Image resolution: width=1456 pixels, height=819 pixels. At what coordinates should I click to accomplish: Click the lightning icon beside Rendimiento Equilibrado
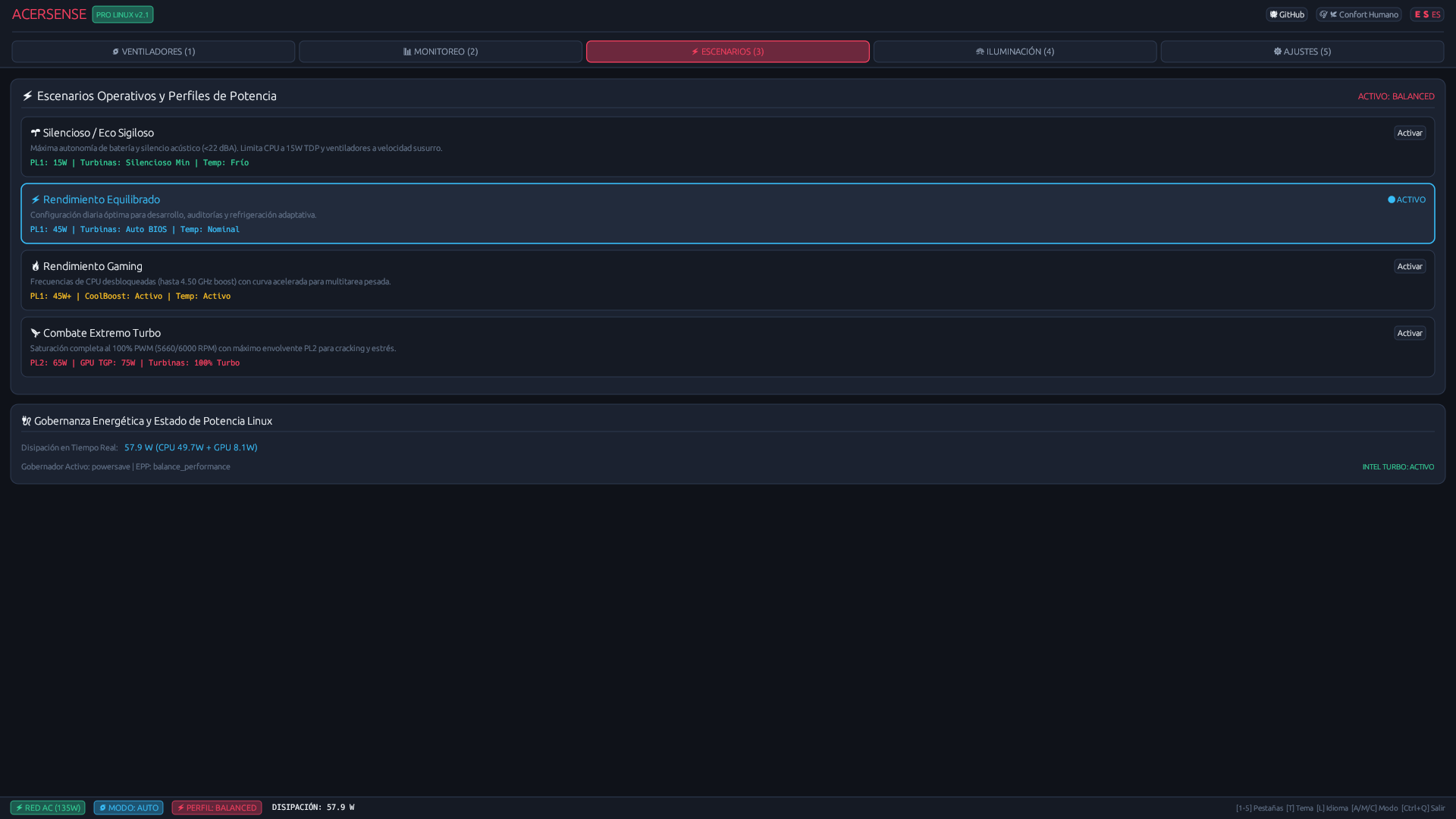[x=35, y=199]
